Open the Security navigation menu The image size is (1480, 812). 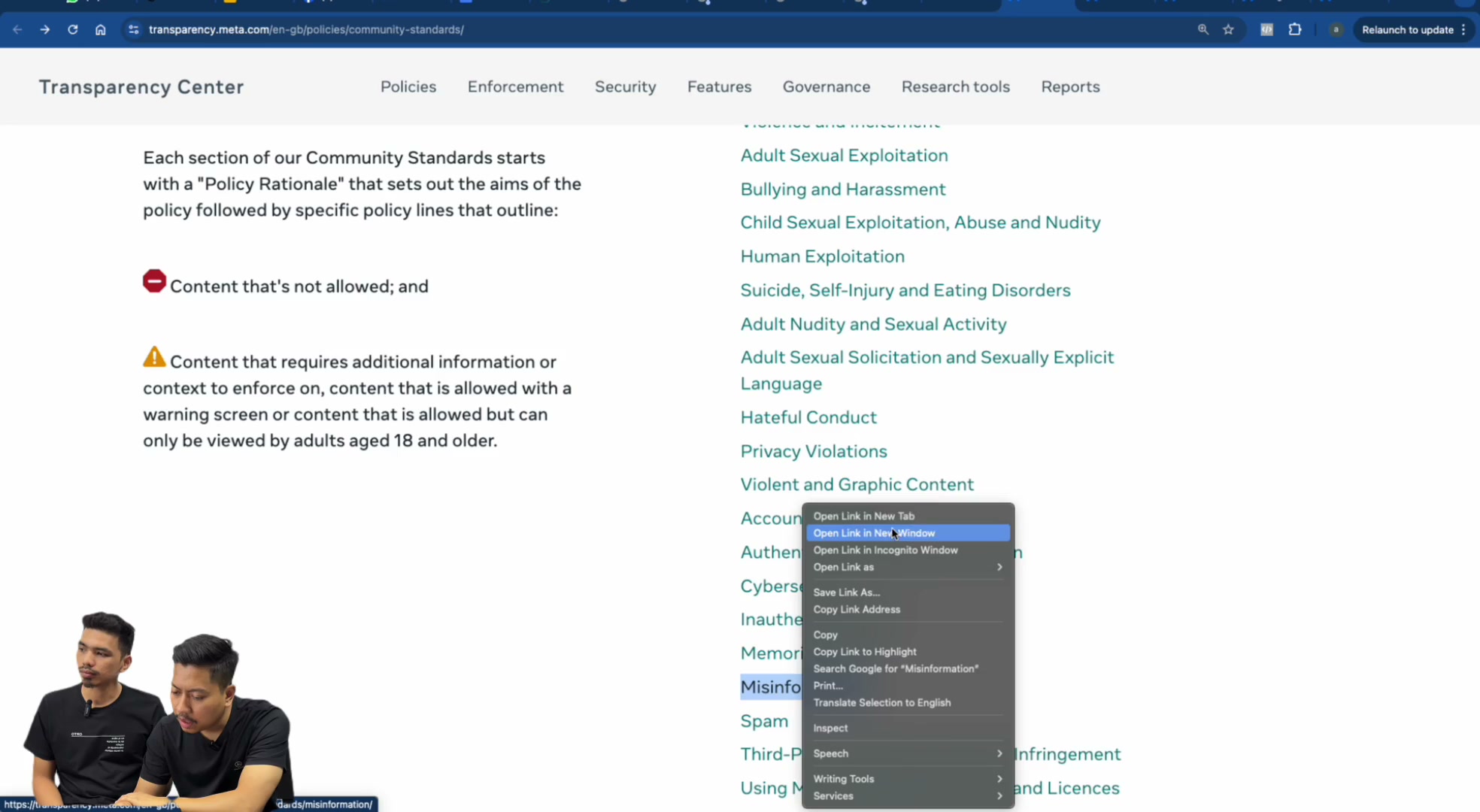626,86
